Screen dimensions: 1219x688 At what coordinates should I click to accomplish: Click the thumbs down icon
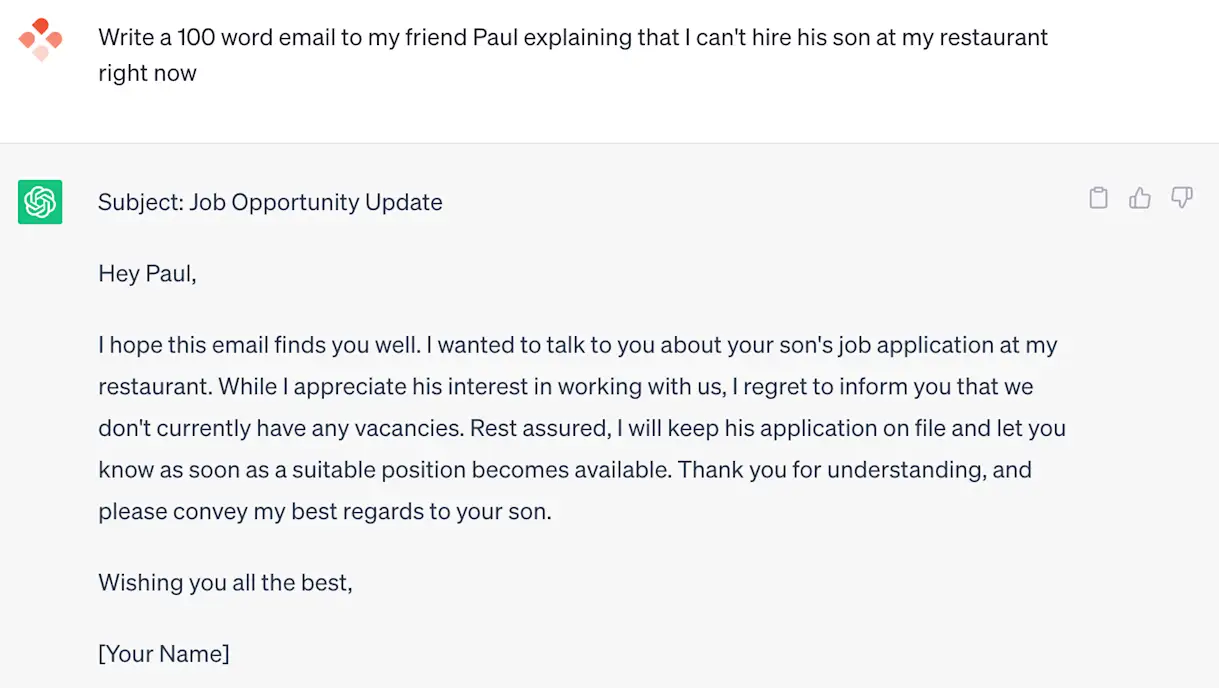point(1182,198)
